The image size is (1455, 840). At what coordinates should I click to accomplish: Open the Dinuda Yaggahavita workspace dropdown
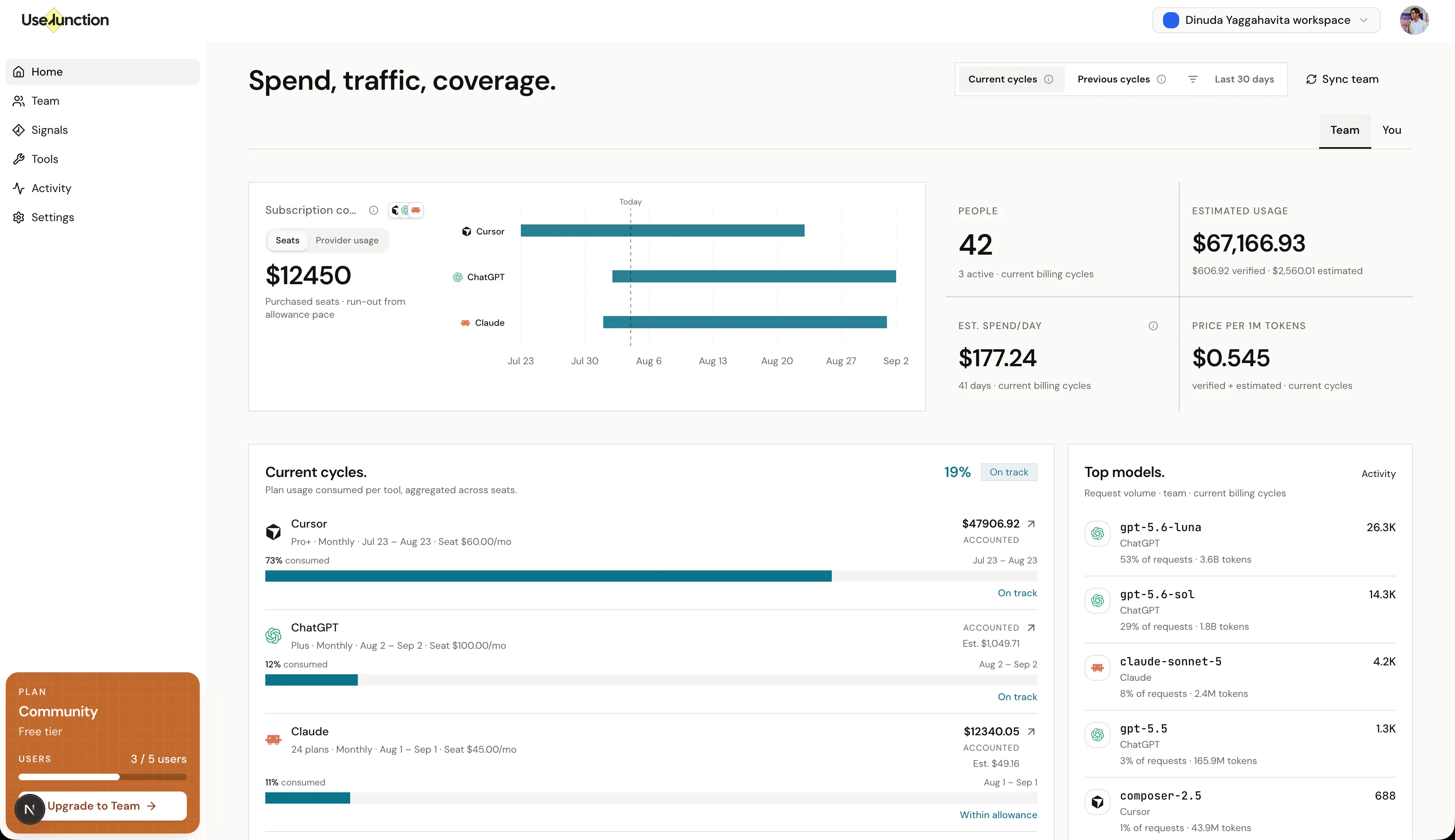(x=1266, y=20)
